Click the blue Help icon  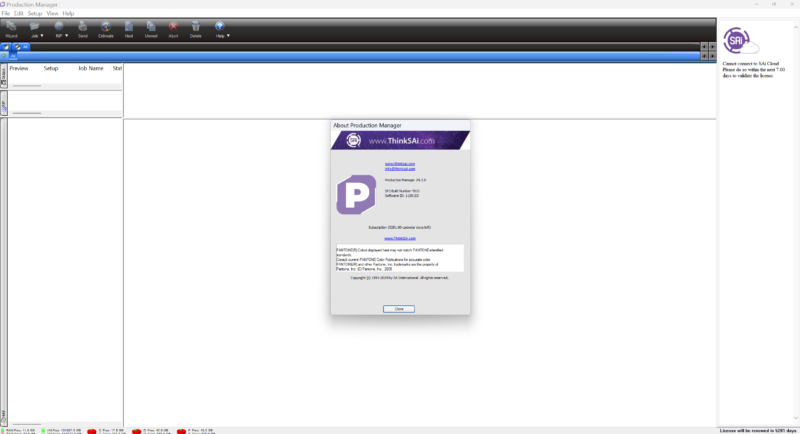(x=219, y=27)
